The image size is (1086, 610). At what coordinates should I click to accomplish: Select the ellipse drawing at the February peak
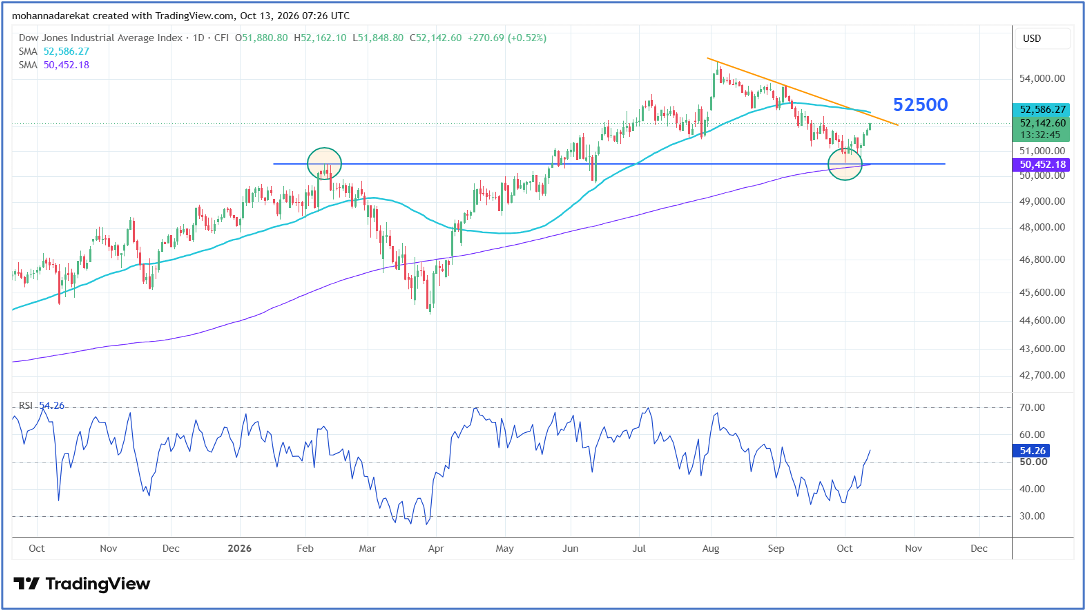tap(324, 163)
